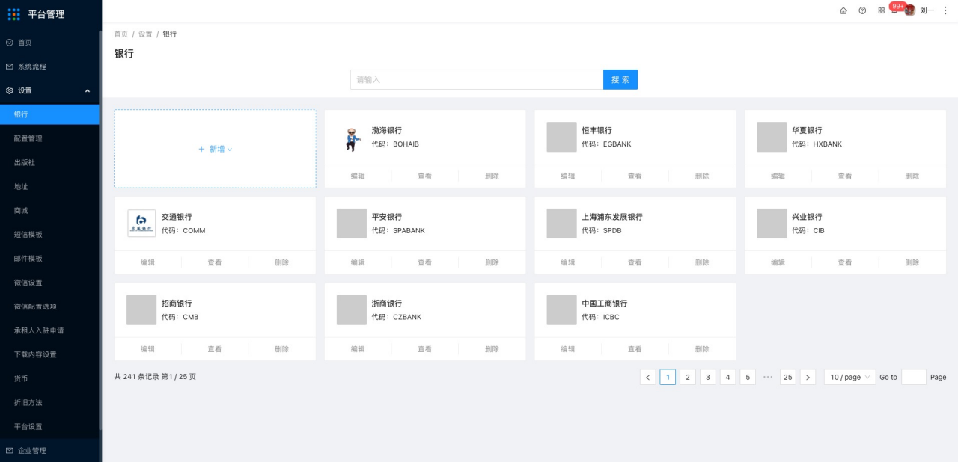This screenshot has height=462, width=958.
Task: Open 配置管理 in the sidebar
Action: tap(49, 138)
